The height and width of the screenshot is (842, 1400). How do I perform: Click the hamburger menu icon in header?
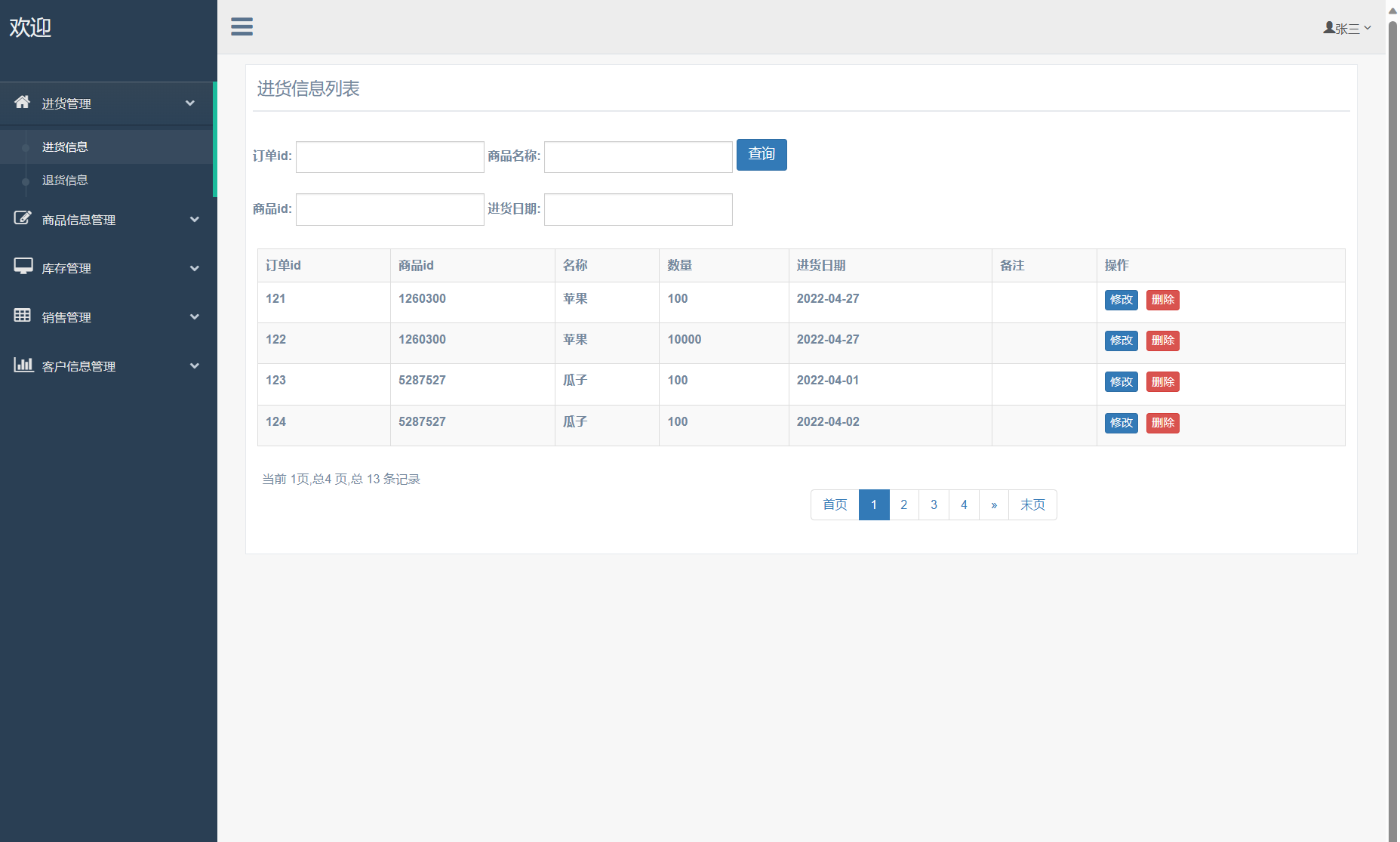(242, 27)
